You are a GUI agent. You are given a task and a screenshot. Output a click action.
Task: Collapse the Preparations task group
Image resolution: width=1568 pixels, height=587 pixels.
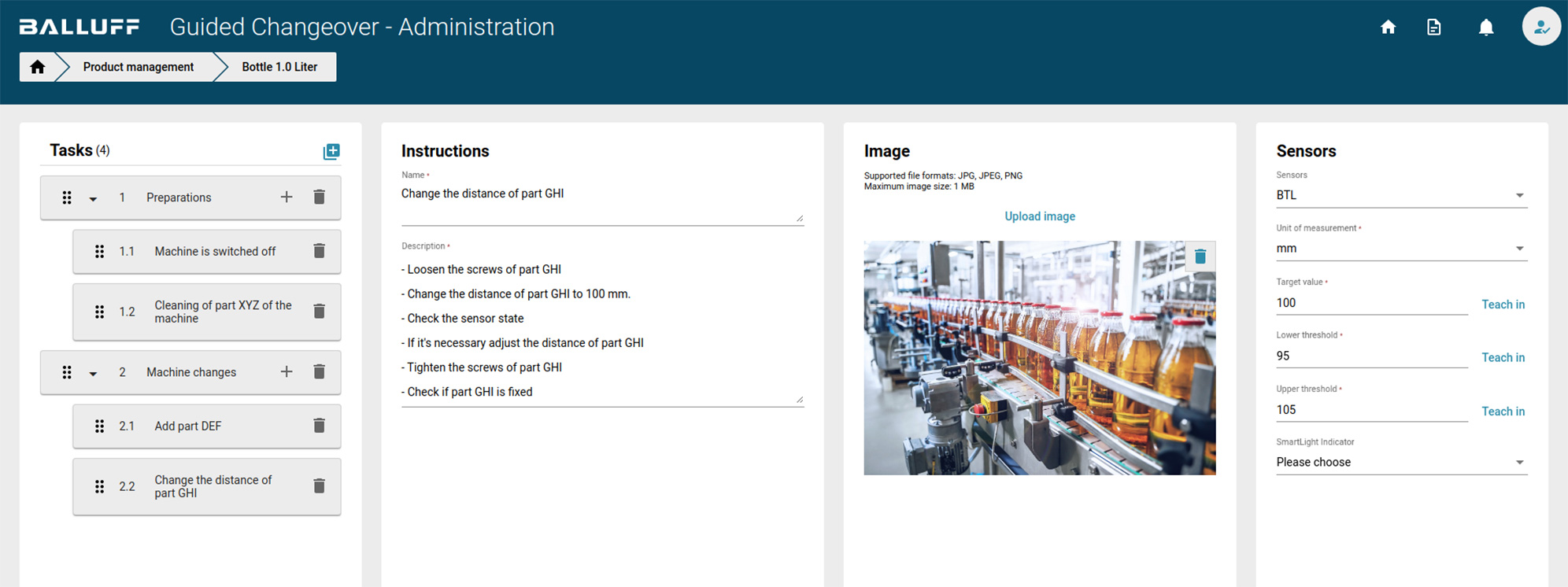coord(93,198)
